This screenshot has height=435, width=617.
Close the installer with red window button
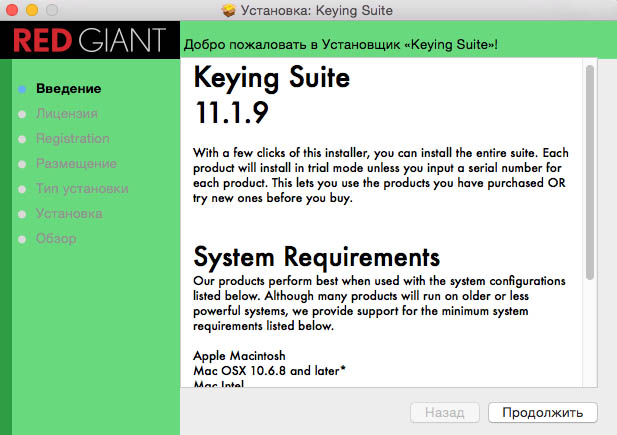tap(12, 10)
